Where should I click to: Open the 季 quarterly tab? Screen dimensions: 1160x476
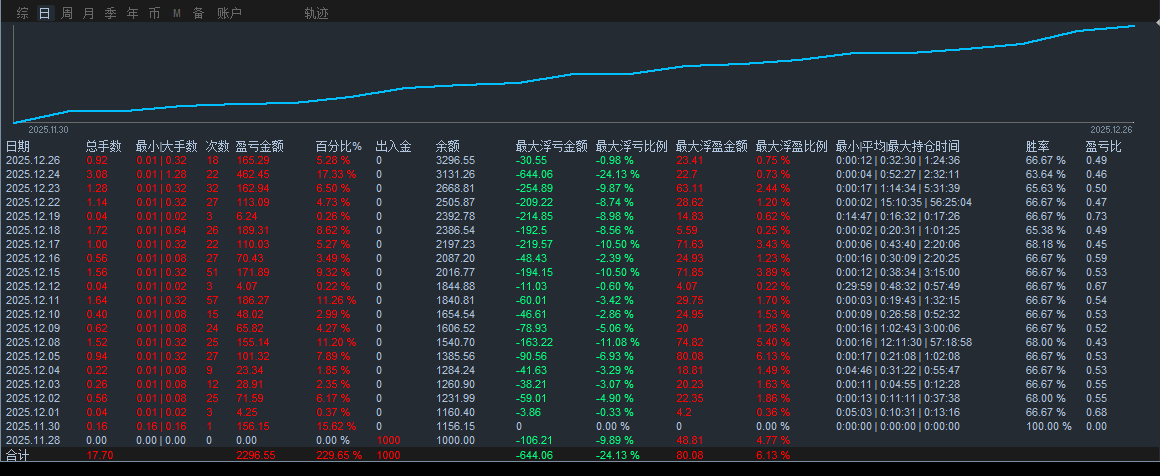tap(111, 13)
